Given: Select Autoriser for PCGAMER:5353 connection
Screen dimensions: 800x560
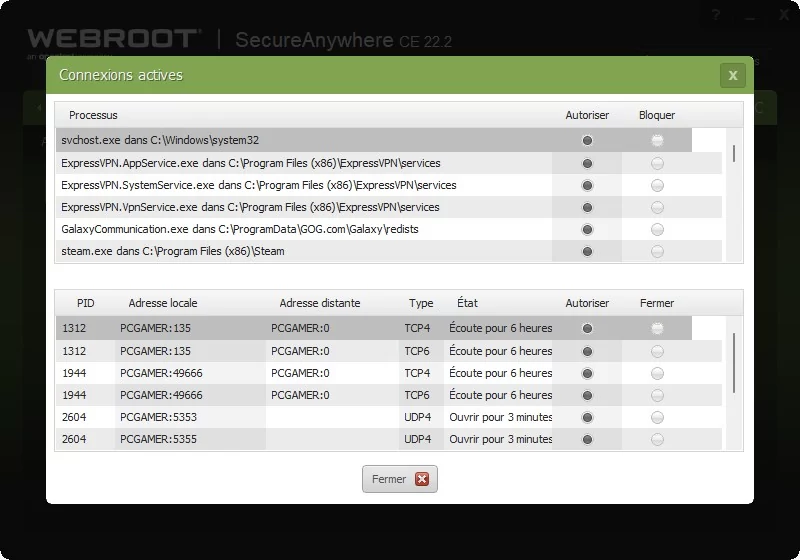Looking at the screenshot, I should click(x=587, y=417).
